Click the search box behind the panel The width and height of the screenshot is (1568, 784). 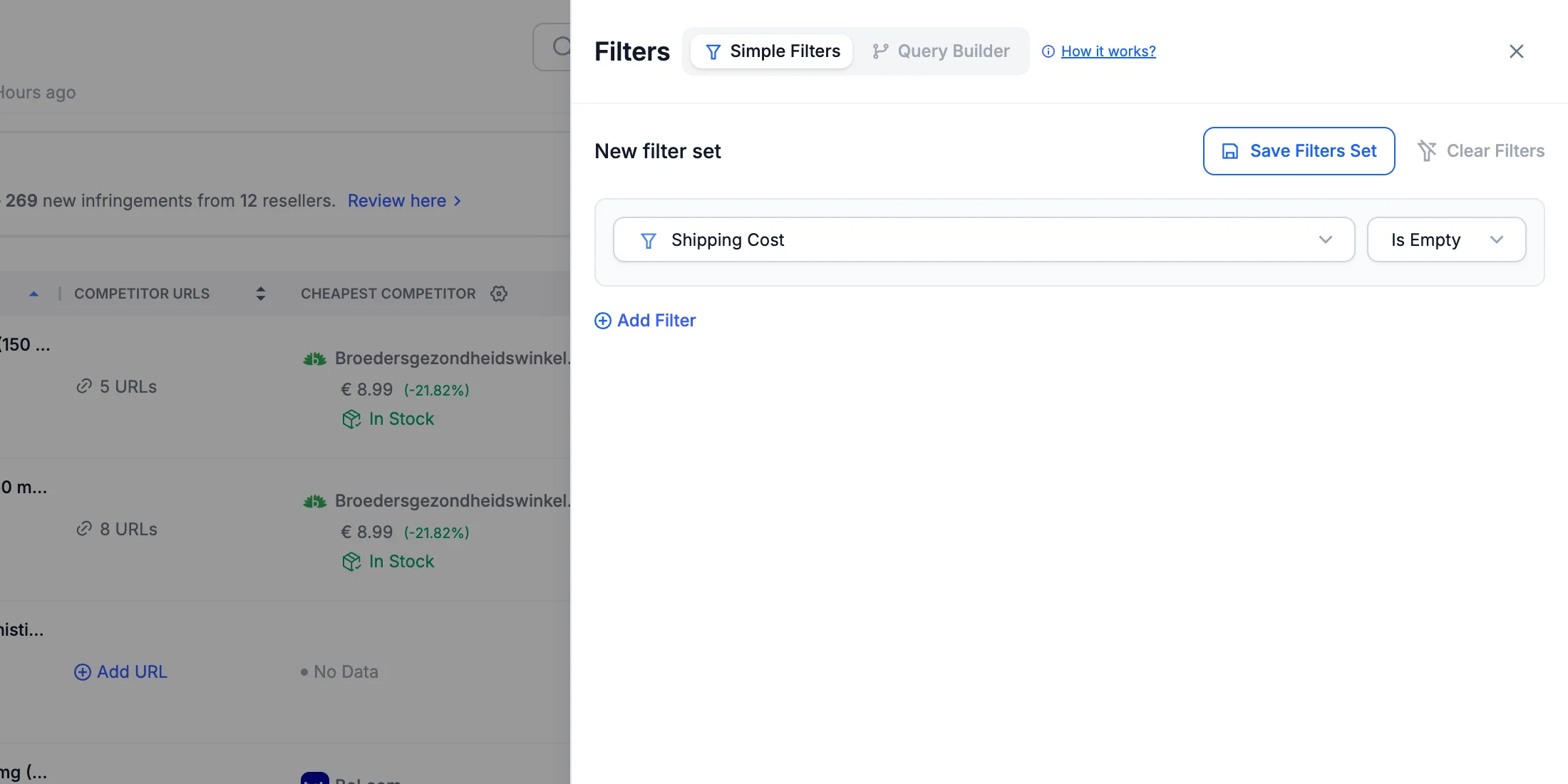coord(552,47)
